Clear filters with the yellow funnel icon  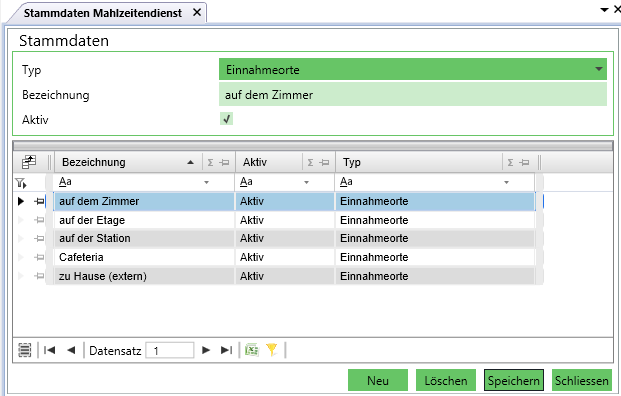pos(272,350)
